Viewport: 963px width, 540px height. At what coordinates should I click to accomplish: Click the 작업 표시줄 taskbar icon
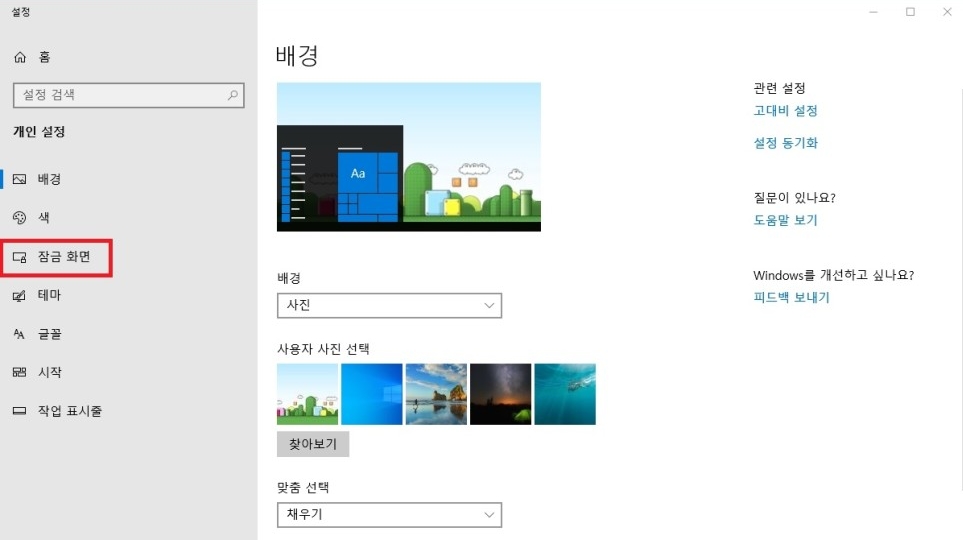pos(20,411)
